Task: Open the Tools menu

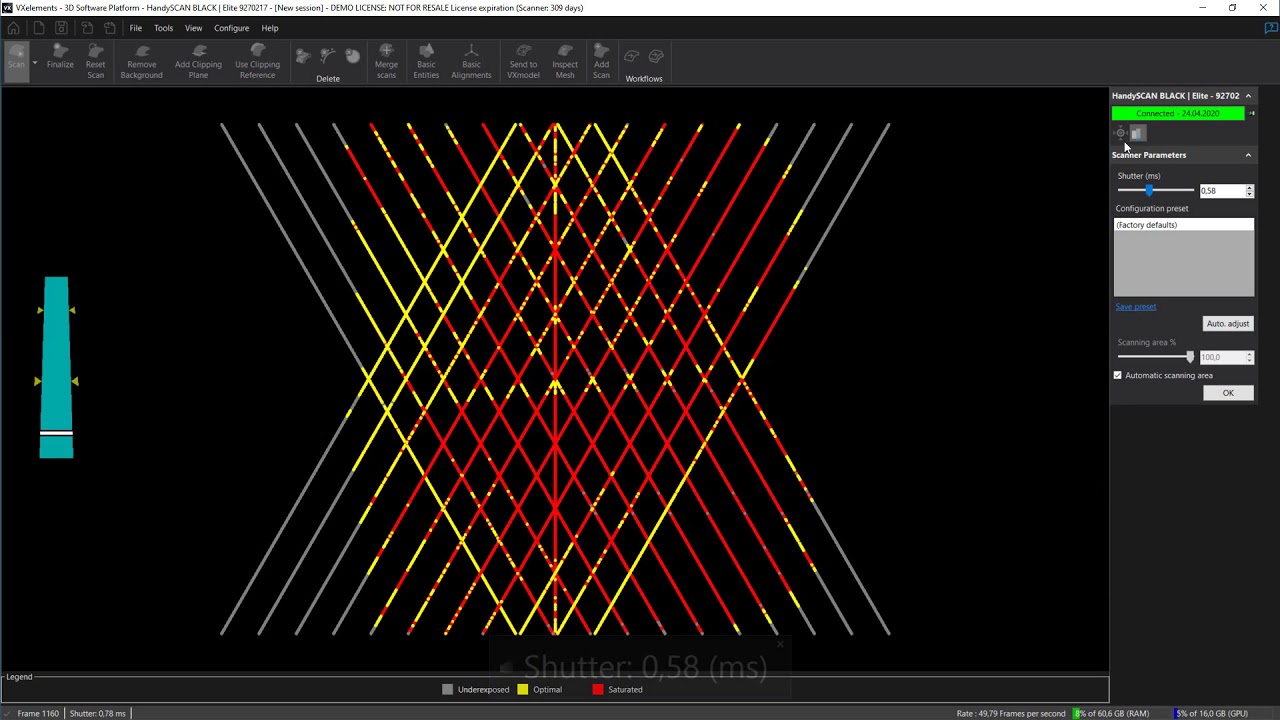Action: pos(163,28)
